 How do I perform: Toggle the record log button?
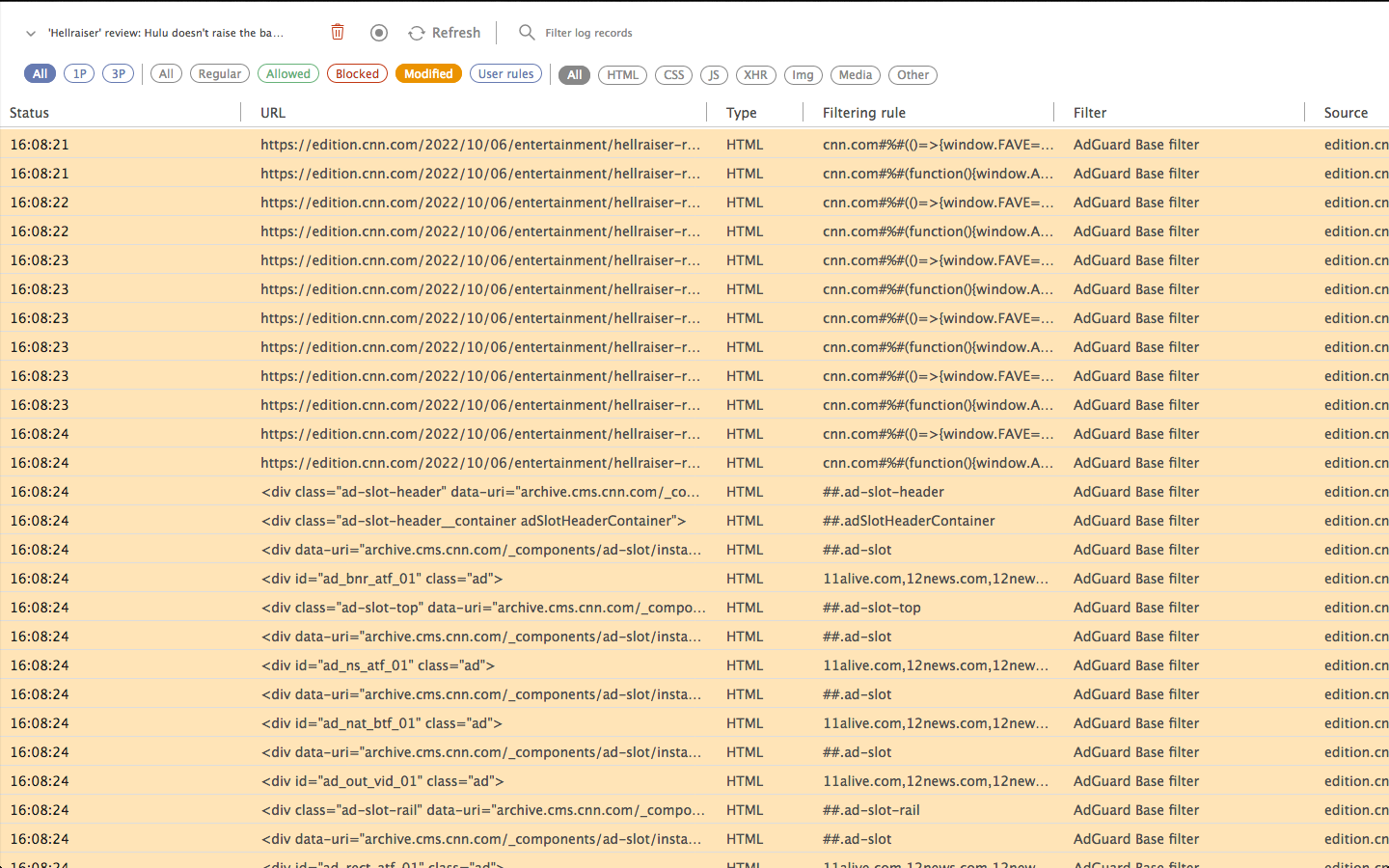click(379, 33)
